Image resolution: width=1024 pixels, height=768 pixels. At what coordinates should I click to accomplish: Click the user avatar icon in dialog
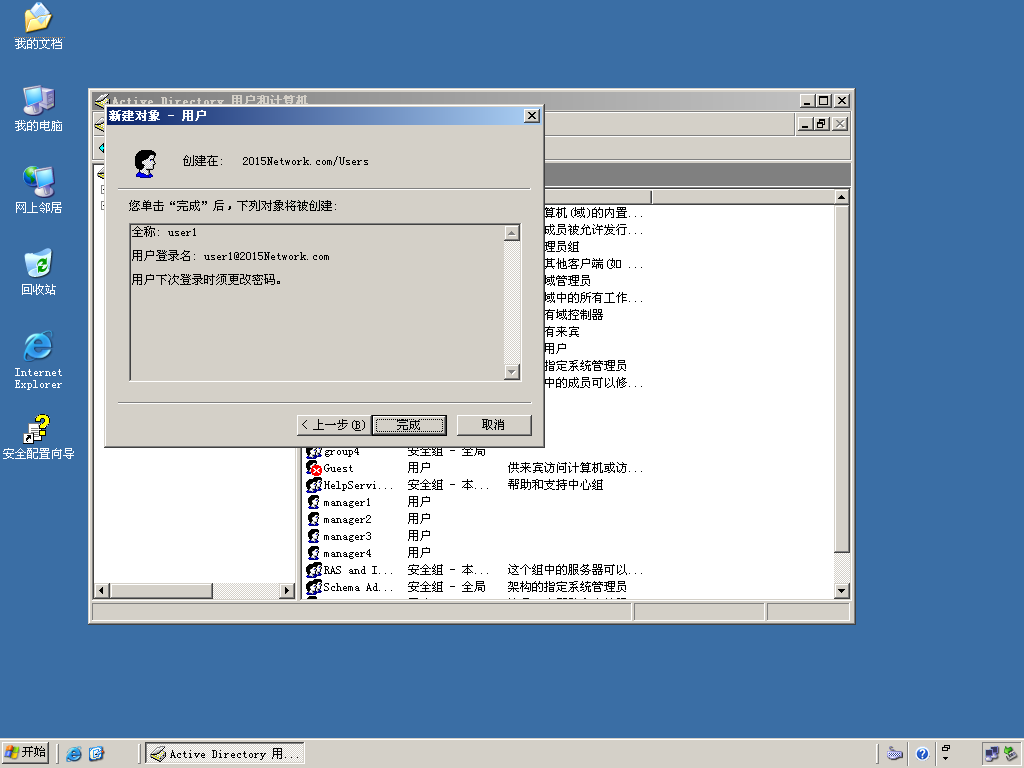pyautogui.click(x=146, y=163)
